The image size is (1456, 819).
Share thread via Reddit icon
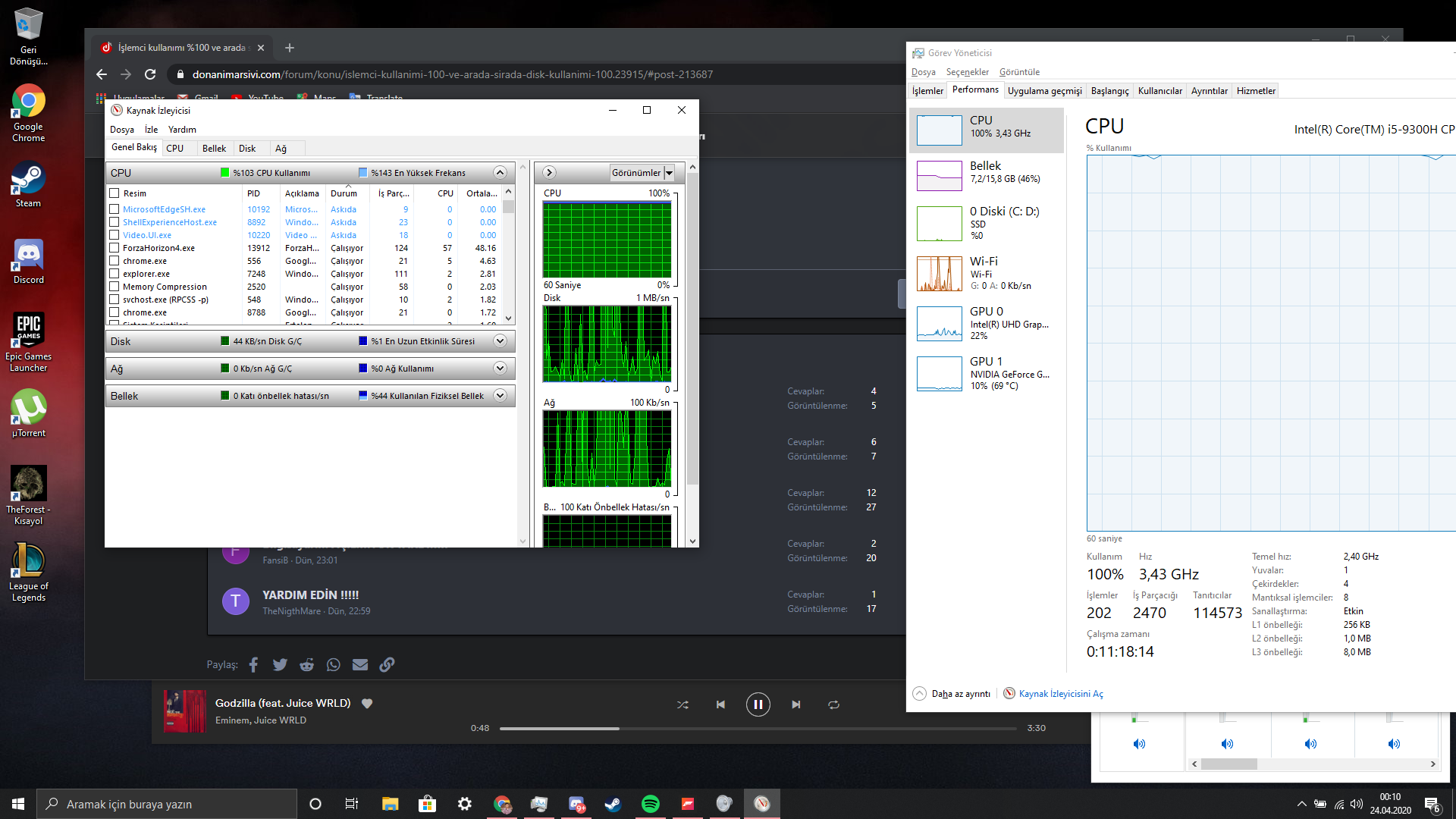(x=306, y=665)
